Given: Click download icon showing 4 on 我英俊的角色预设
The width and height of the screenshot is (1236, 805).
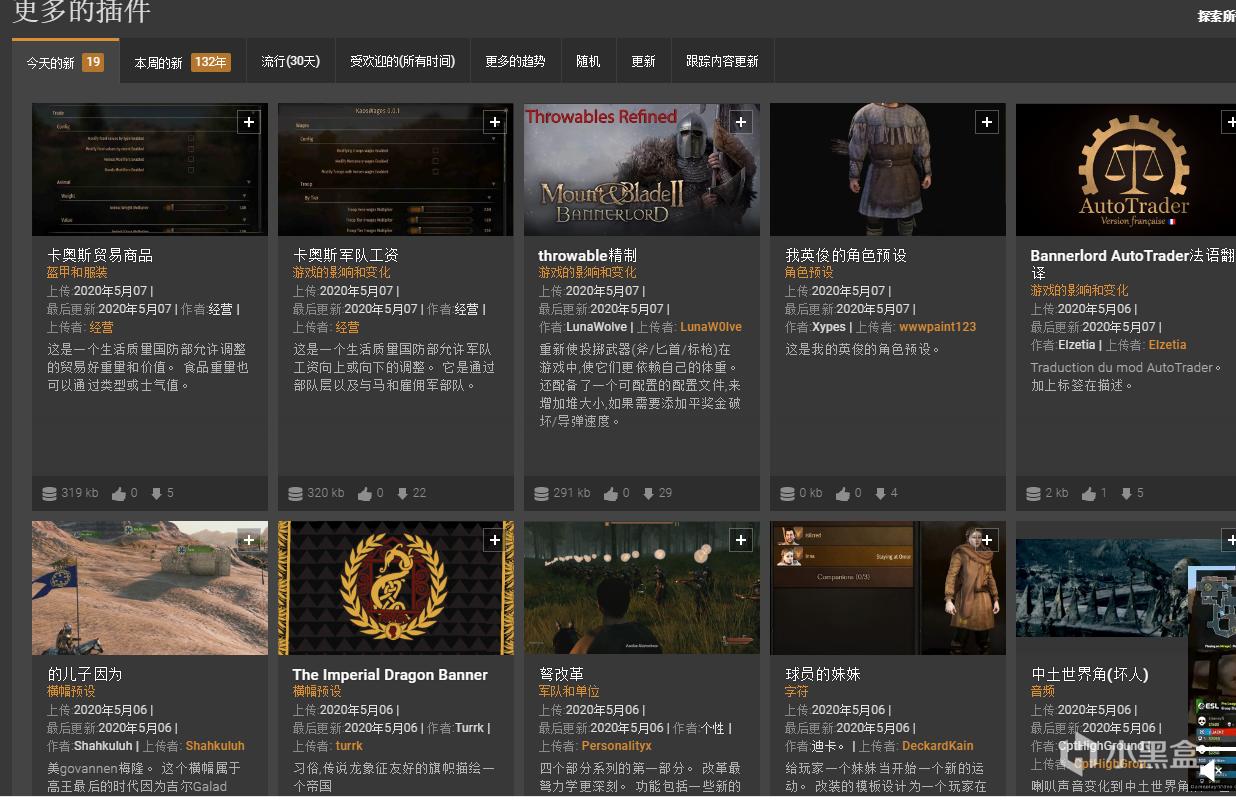Looking at the screenshot, I should tap(881, 493).
